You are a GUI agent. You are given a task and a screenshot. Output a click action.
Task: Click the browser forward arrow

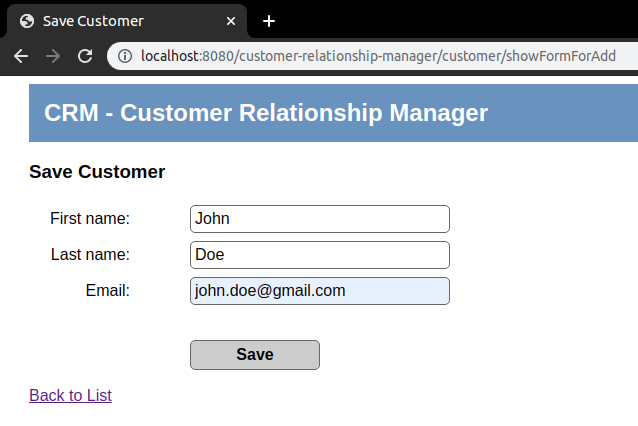[53, 56]
